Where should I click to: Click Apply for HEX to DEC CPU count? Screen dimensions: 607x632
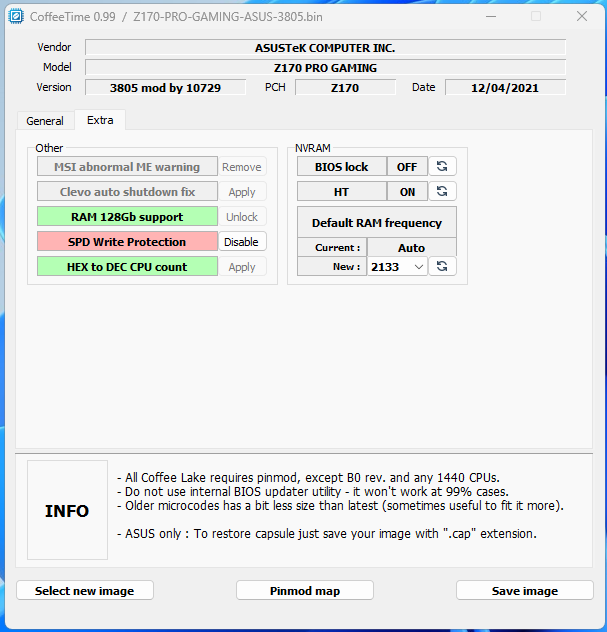242,267
